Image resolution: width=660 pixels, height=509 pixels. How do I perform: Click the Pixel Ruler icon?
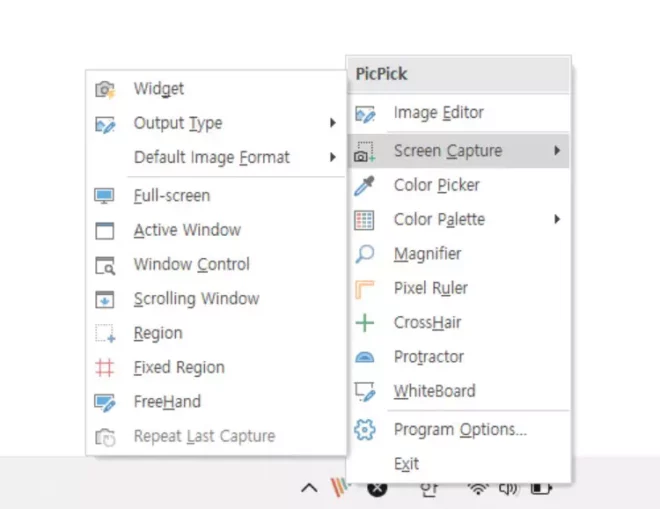point(365,289)
